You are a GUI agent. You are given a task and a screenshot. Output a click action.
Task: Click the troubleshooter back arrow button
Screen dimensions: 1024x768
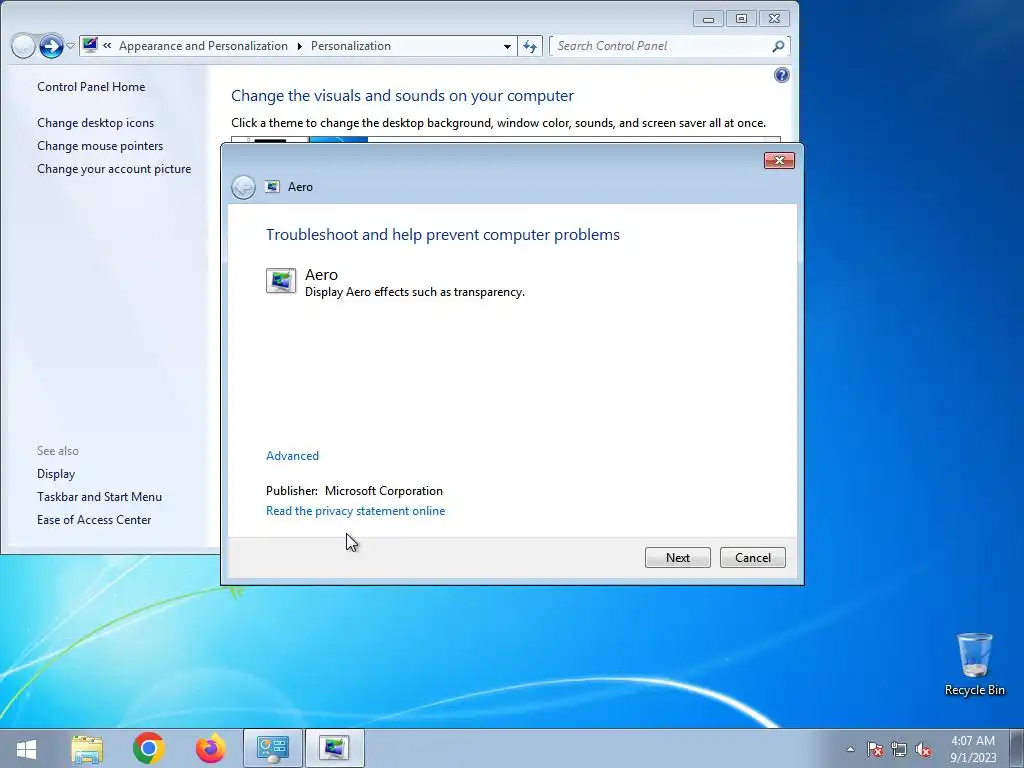click(x=244, y=187)
